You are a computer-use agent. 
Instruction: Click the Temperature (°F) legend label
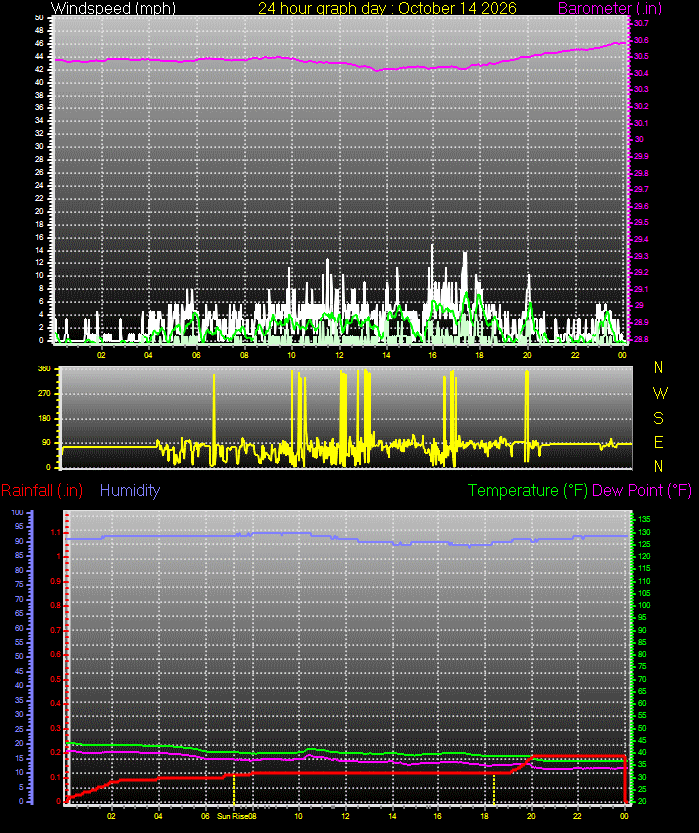(x=528, y=490)
